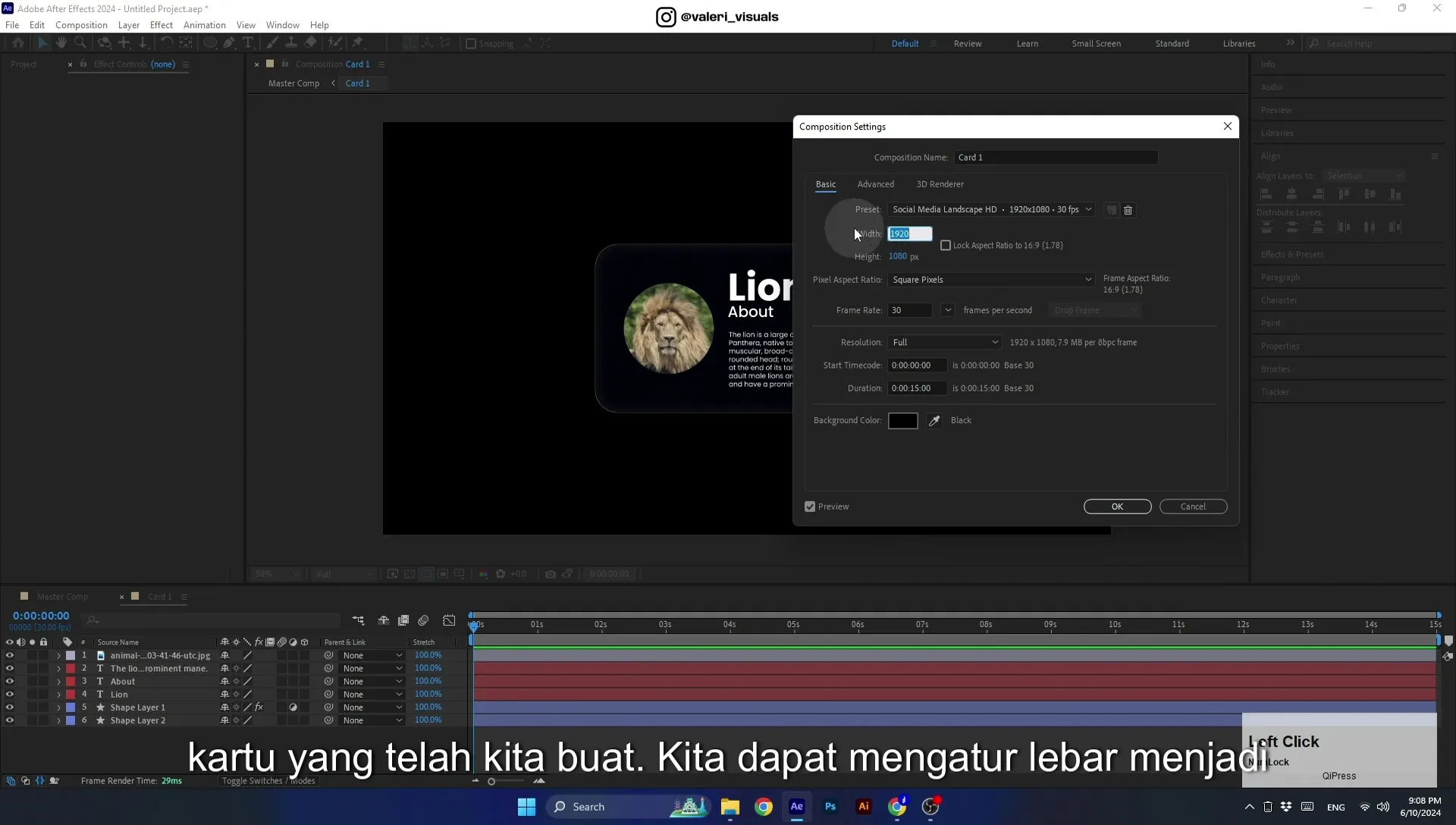This screenshot has height=825, width=1456.
Task: Hide the Lion text layer eye icon
Action: pyautogui.click(x=10, y=695)
